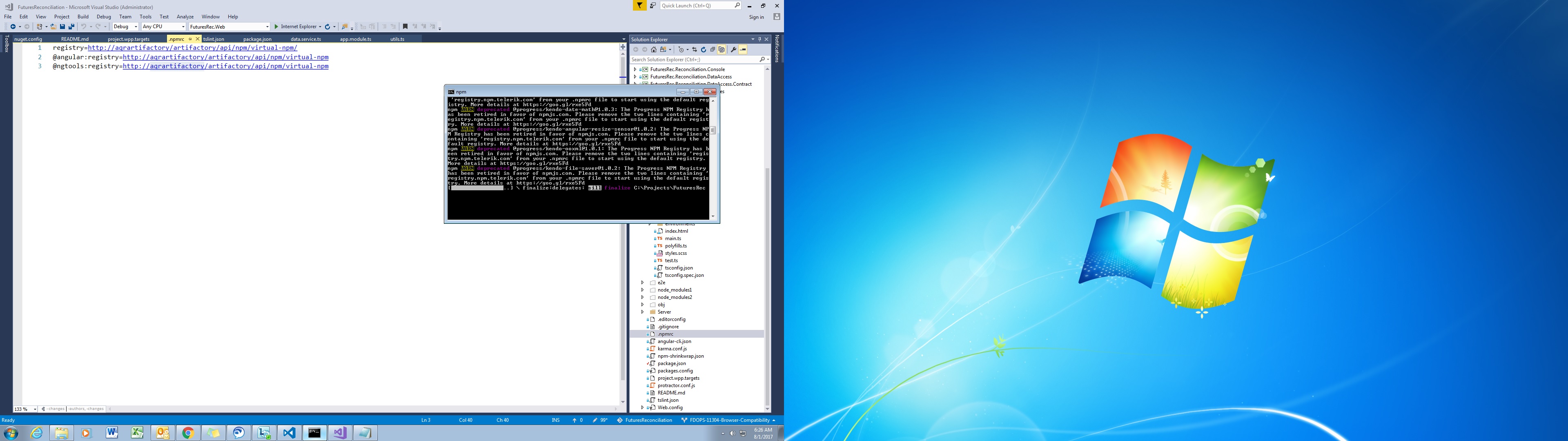Toggle the pin on the .npmrc tab
The image size is (1568, 441).
click(190, 39)
